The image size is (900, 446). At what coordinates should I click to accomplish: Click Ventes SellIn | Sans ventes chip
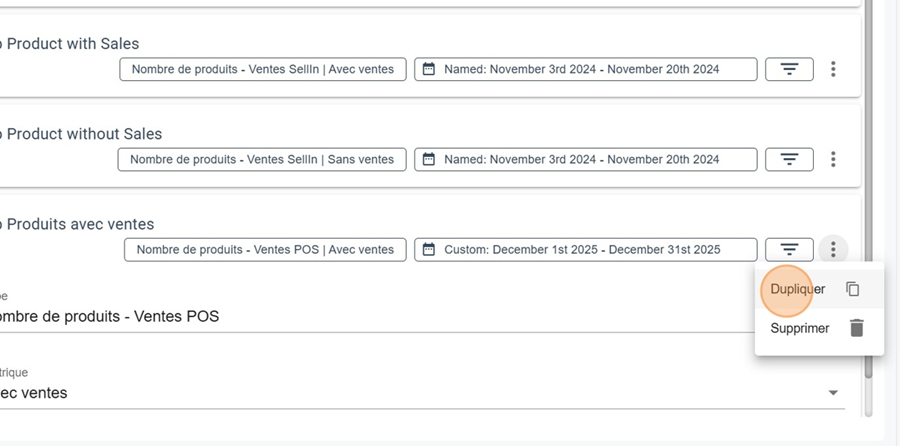262,159
